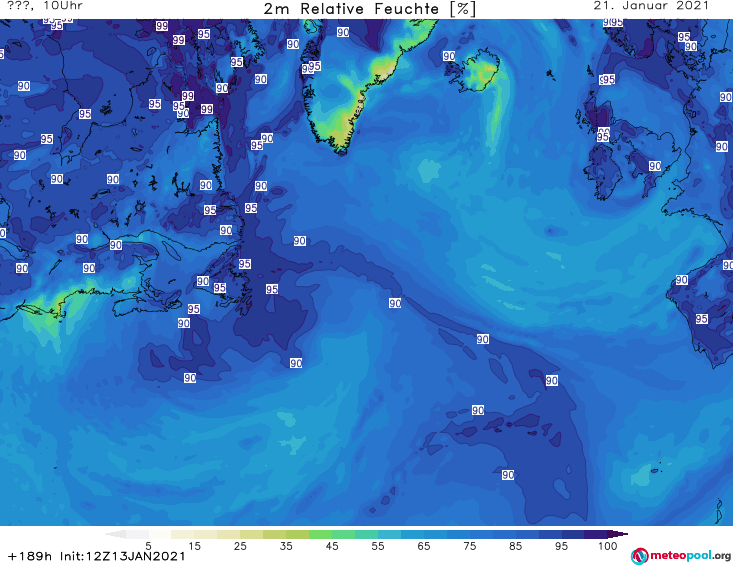
Task: Click the '90' contour label beside Iceland
Action: 449,56
